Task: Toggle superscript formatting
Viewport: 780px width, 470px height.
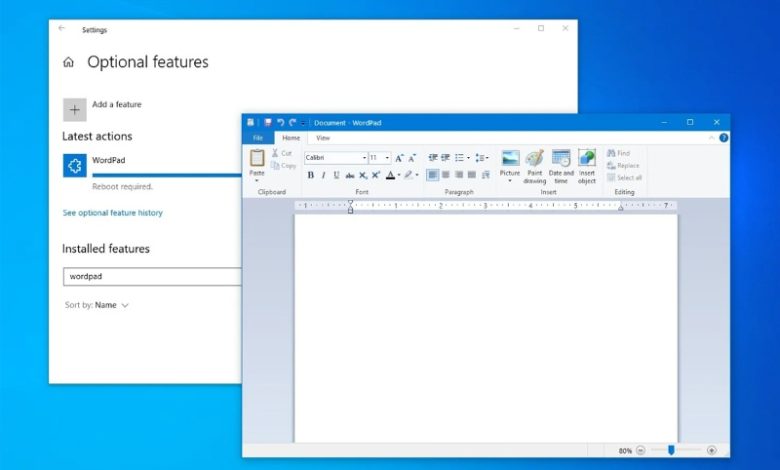Action: click(x=376, y=175)
